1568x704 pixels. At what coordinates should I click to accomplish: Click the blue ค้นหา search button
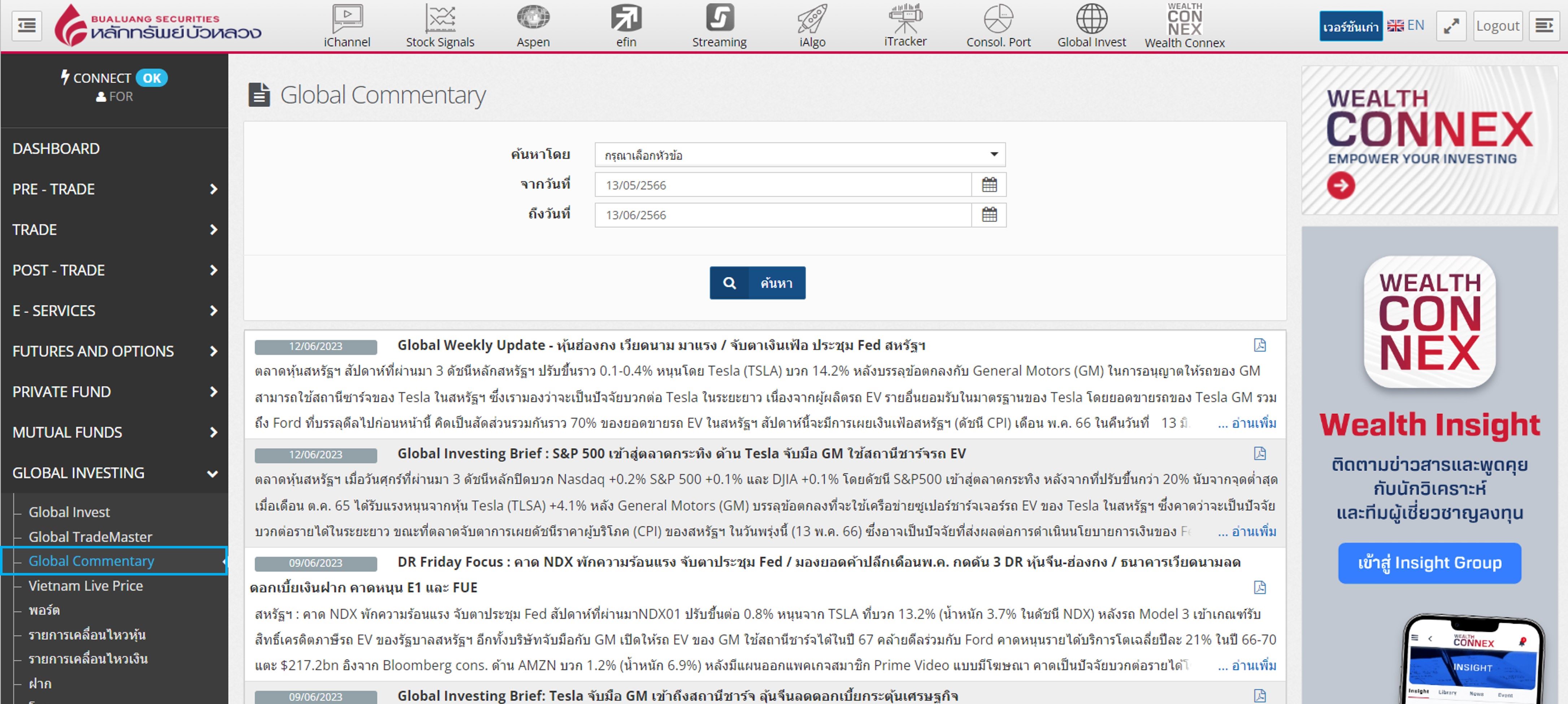click(x=757, y=283)
